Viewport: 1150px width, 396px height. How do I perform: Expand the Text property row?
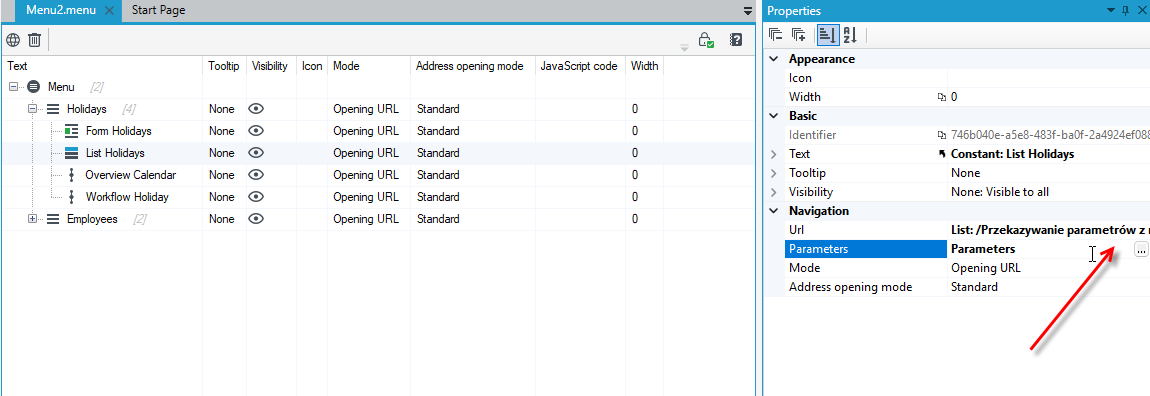click(774, 154)
